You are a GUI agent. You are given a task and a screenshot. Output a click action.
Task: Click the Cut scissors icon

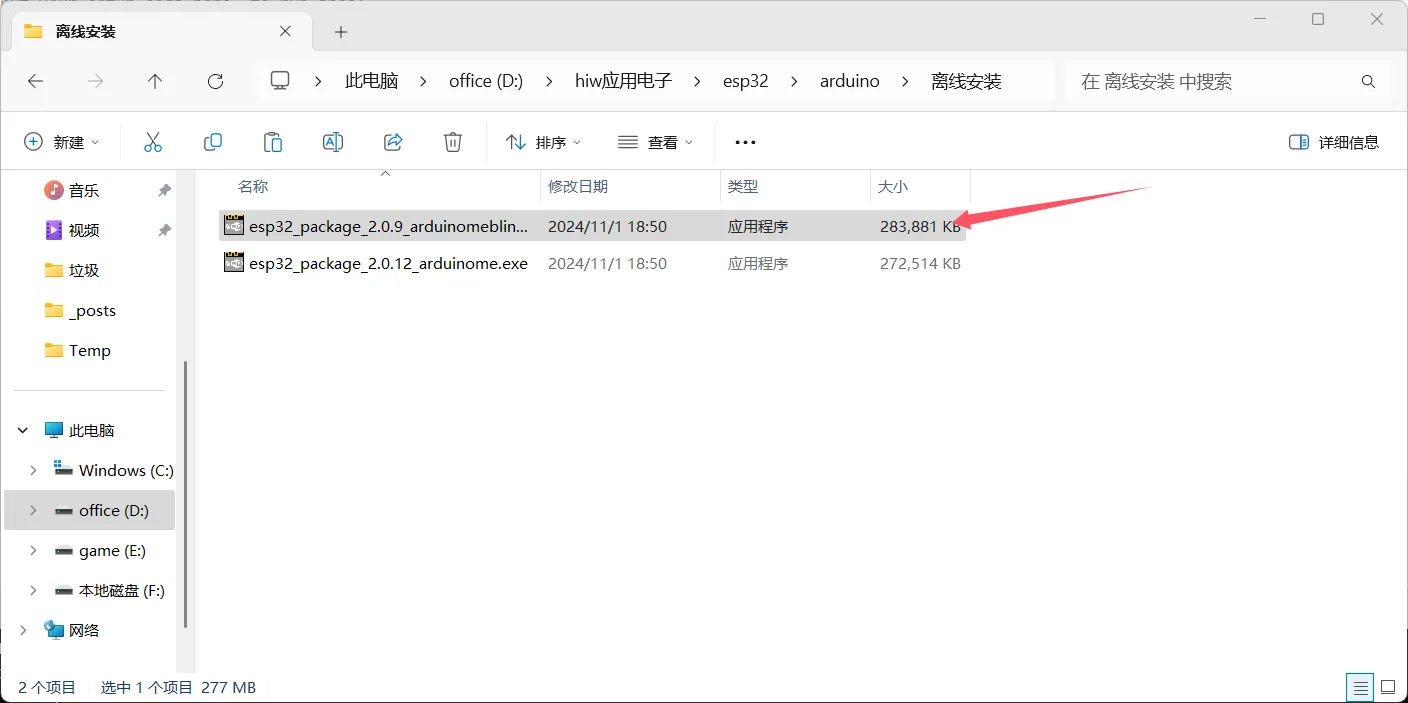coord(153,142)
